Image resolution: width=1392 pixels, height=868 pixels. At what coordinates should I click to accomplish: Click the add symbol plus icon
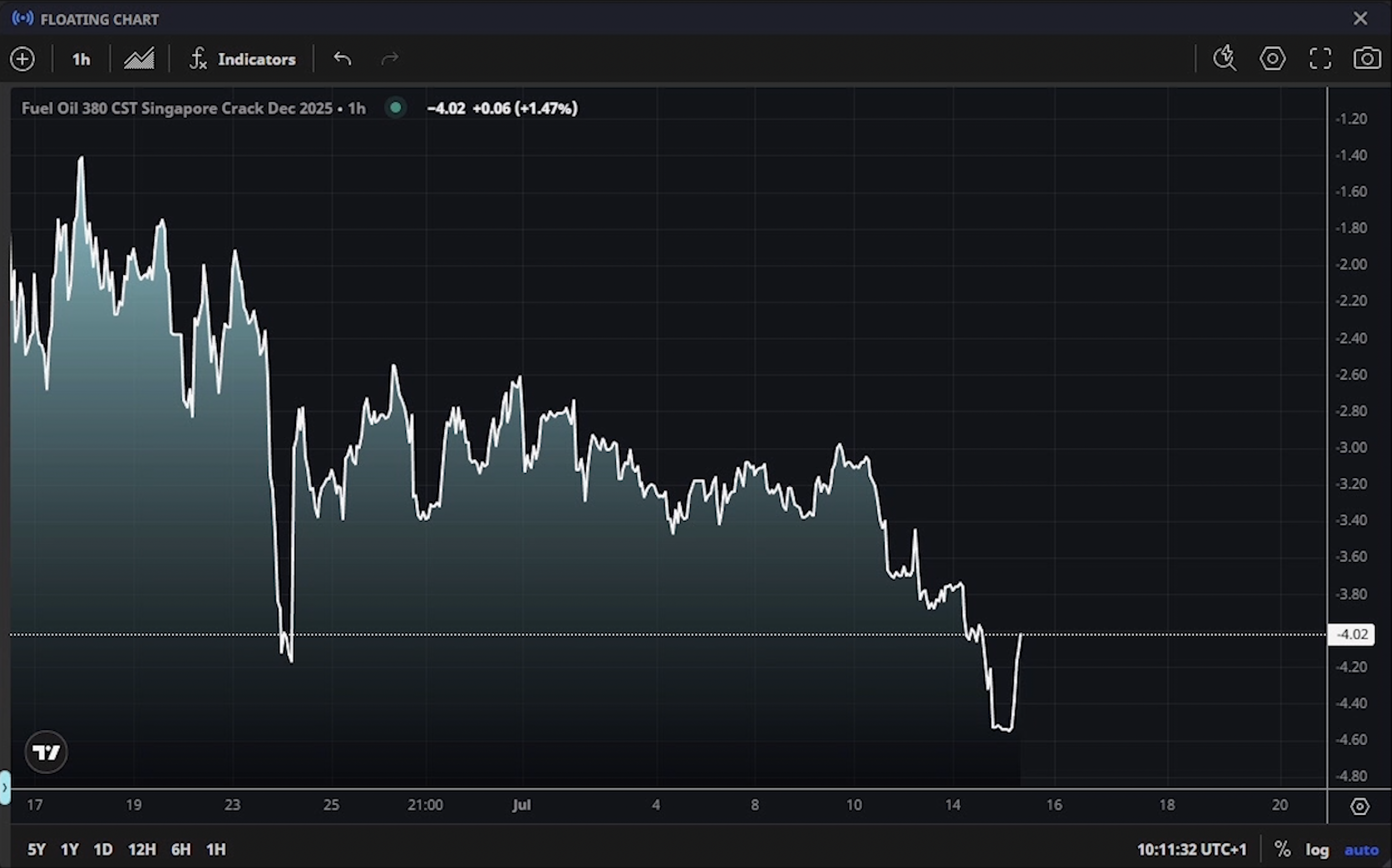coord(23,59)
